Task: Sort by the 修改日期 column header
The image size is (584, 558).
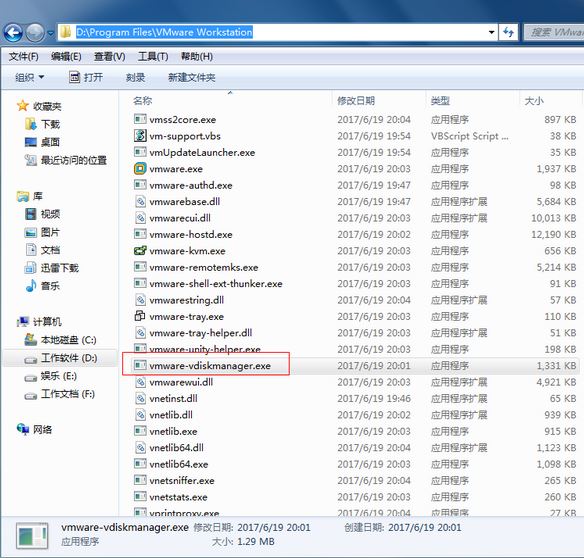Action: (356, 101)
